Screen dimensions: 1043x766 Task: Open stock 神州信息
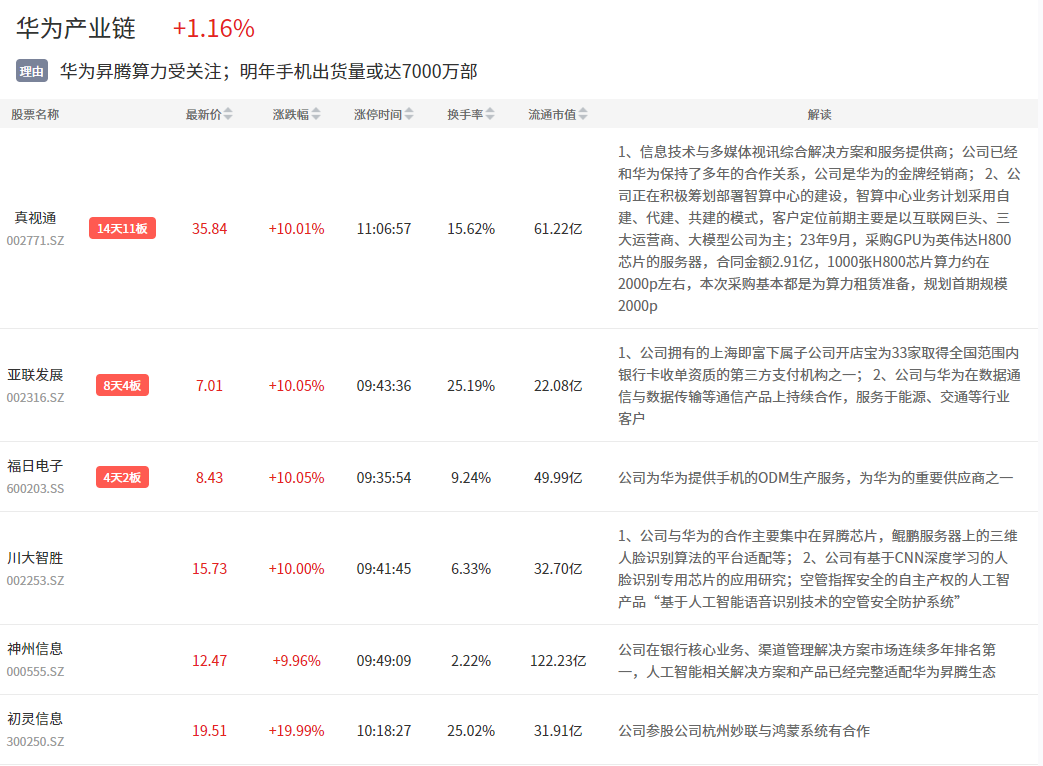(x=35, y=648)
